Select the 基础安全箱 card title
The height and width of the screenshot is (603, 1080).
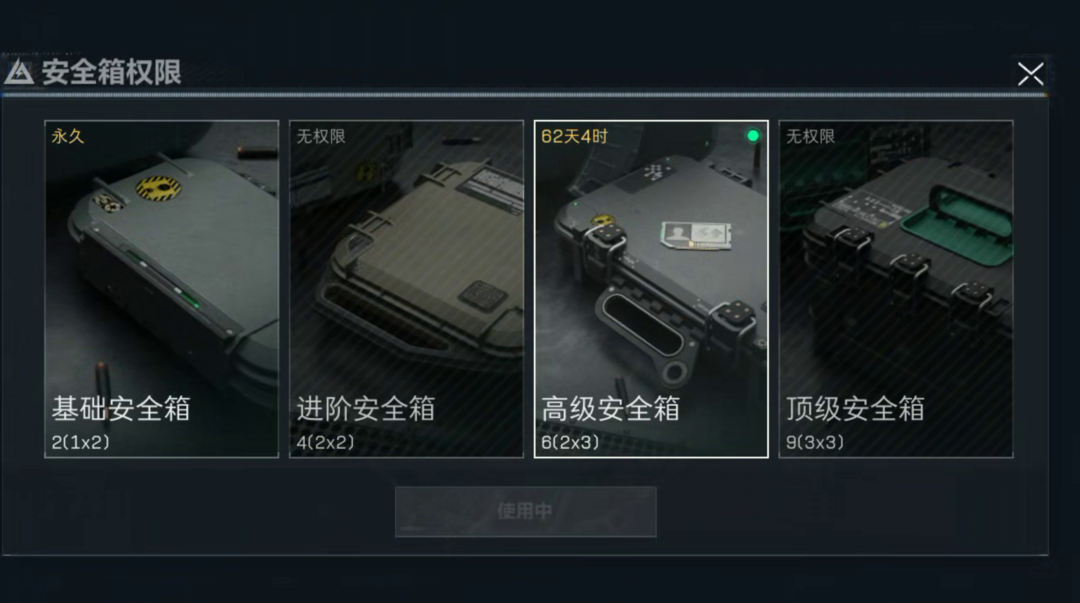121,409
